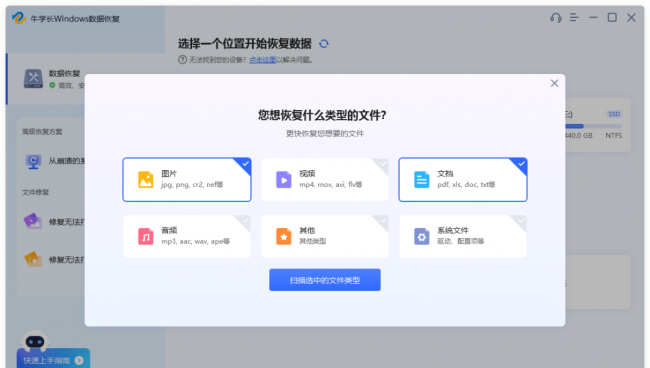
Task: Click the 高级恢复方案 section label
Action: click(x=42, y=131)
